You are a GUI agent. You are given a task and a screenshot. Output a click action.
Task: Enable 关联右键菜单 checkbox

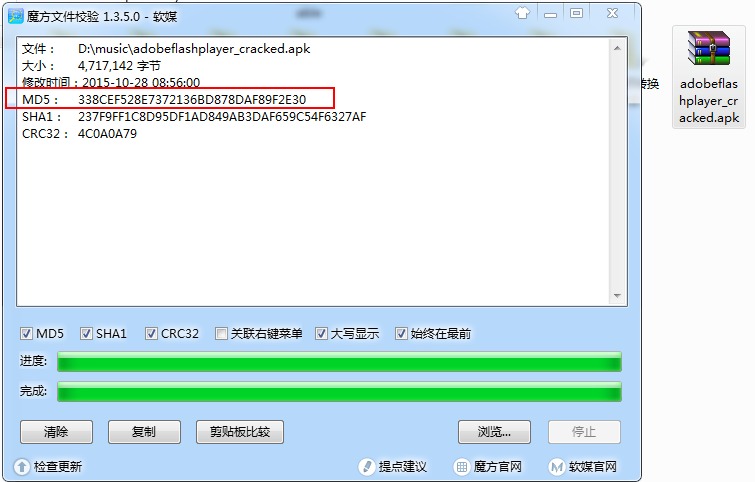click(x=221, y=333)
